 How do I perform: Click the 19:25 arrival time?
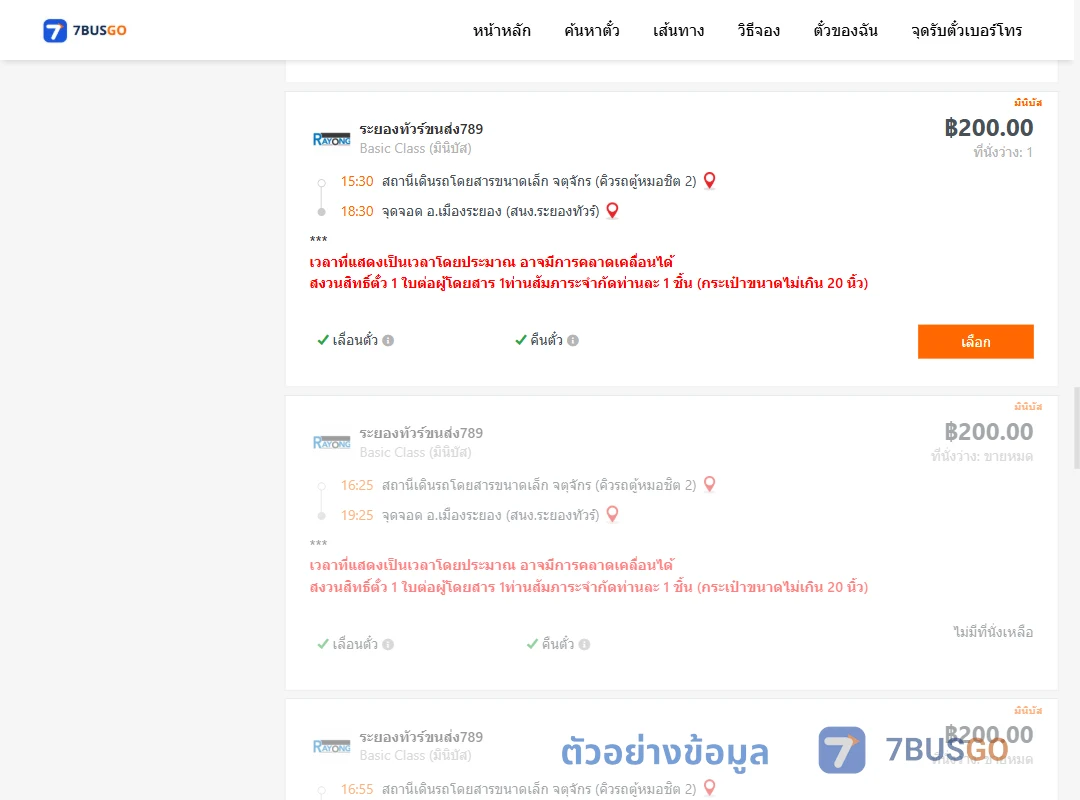[357, 515]
